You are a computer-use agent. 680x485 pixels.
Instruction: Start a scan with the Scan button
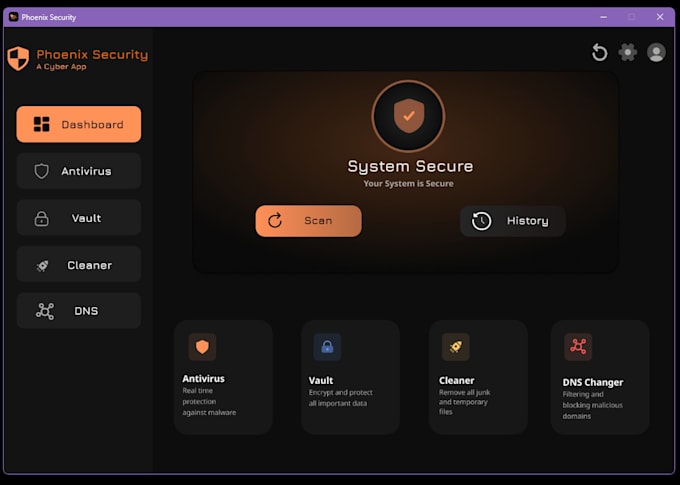[x=308, y=221]
